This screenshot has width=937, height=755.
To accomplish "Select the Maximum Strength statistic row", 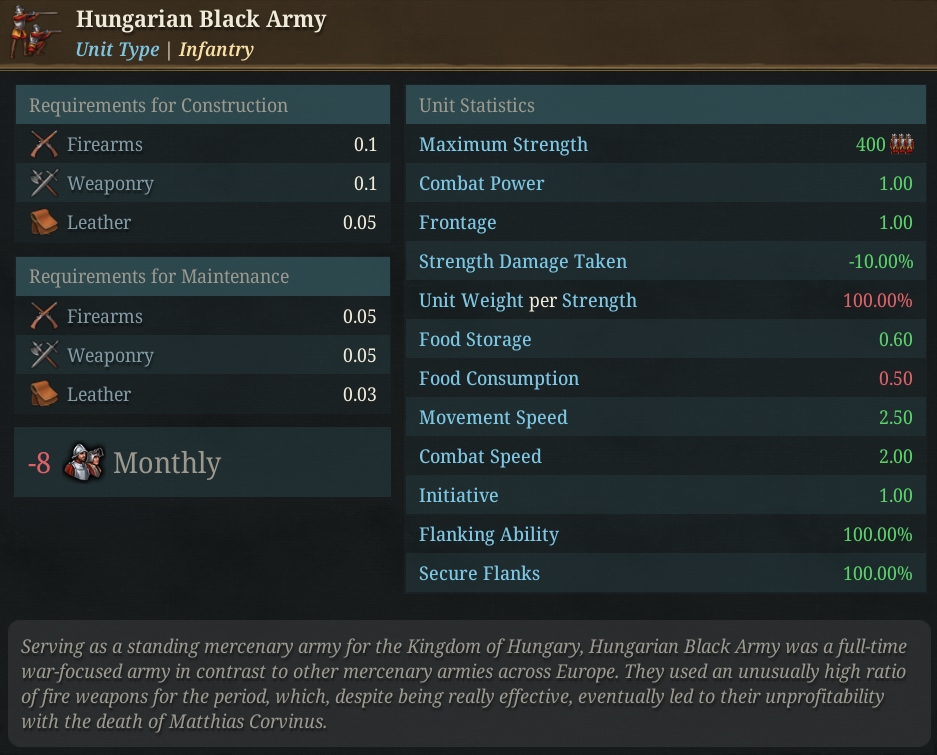I will [666, 144].
